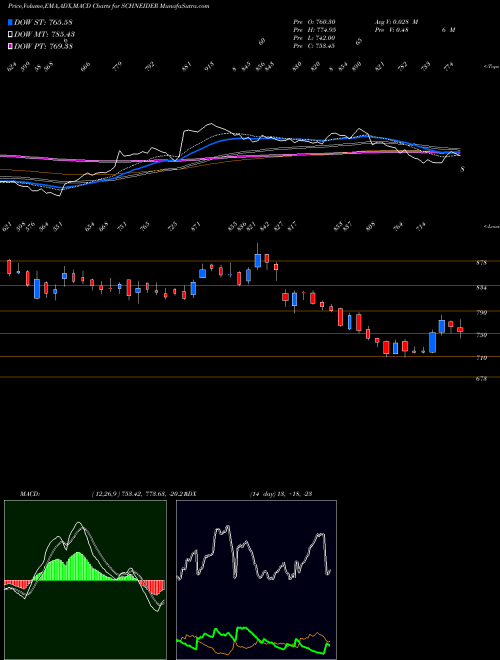Viewport: 500px width, 660px height.
Task: Click the magenta DOW PT legend swatch
Action: coord(10,45)
